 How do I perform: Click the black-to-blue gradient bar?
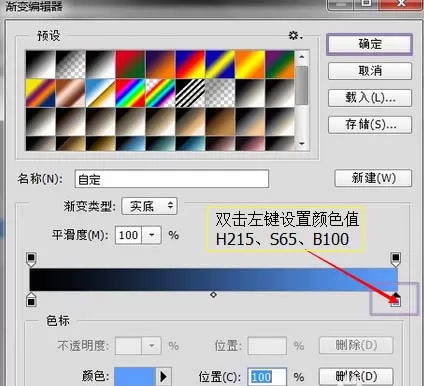click(x=213, y=279)
